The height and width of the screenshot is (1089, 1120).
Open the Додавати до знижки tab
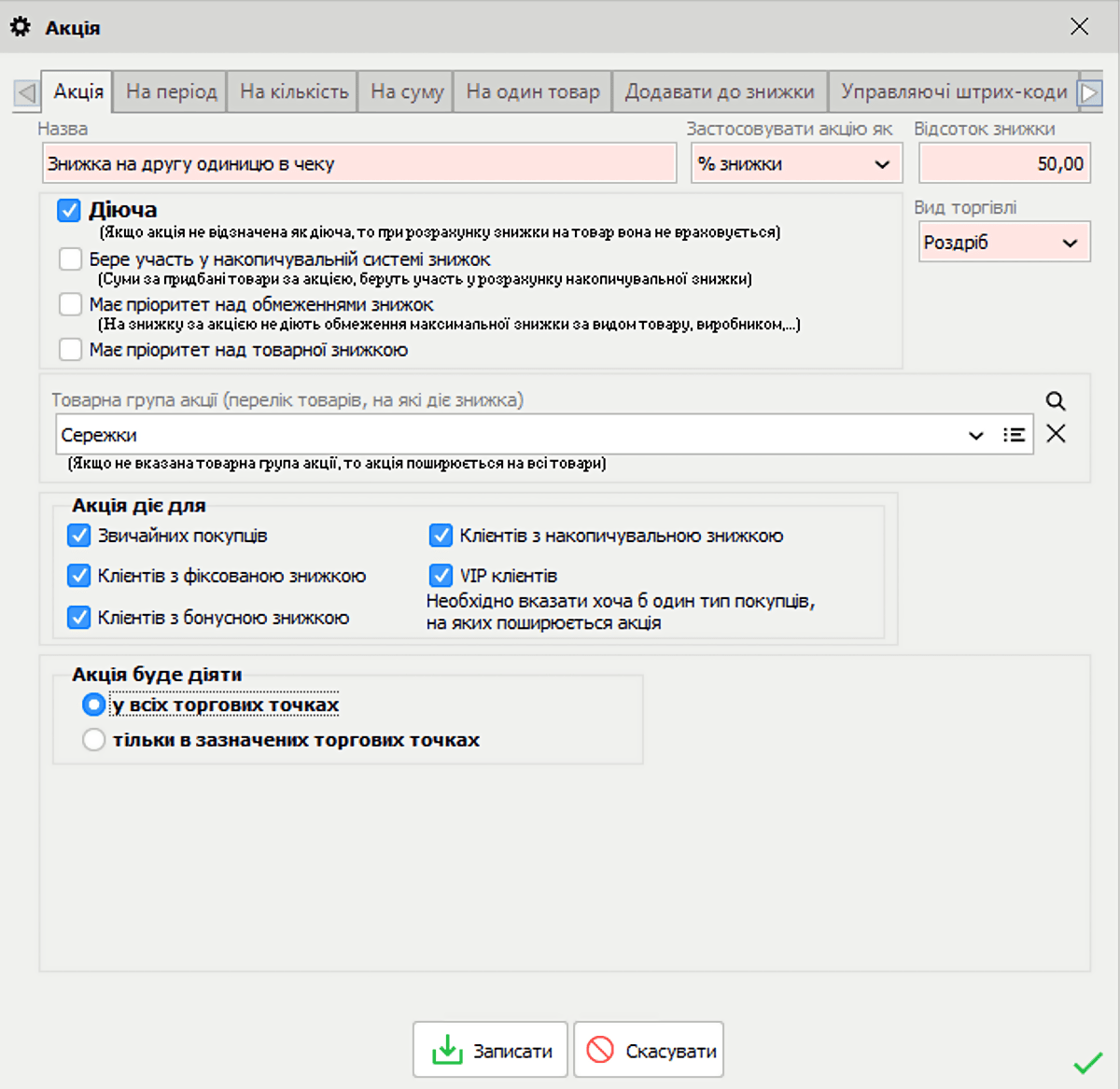coord(719,92)
